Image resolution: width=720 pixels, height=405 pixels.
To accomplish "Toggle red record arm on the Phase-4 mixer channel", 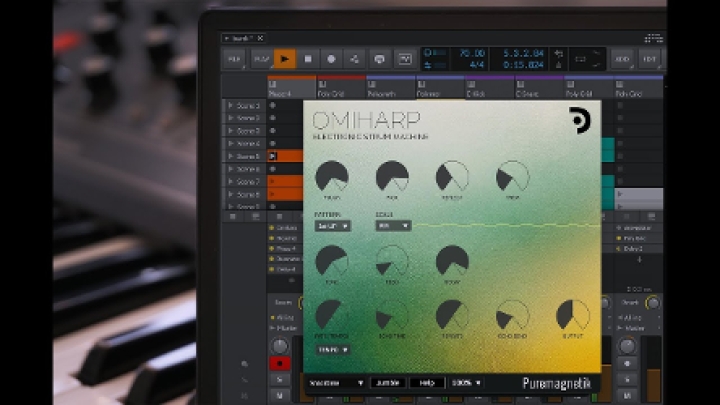I will (280, 363).
